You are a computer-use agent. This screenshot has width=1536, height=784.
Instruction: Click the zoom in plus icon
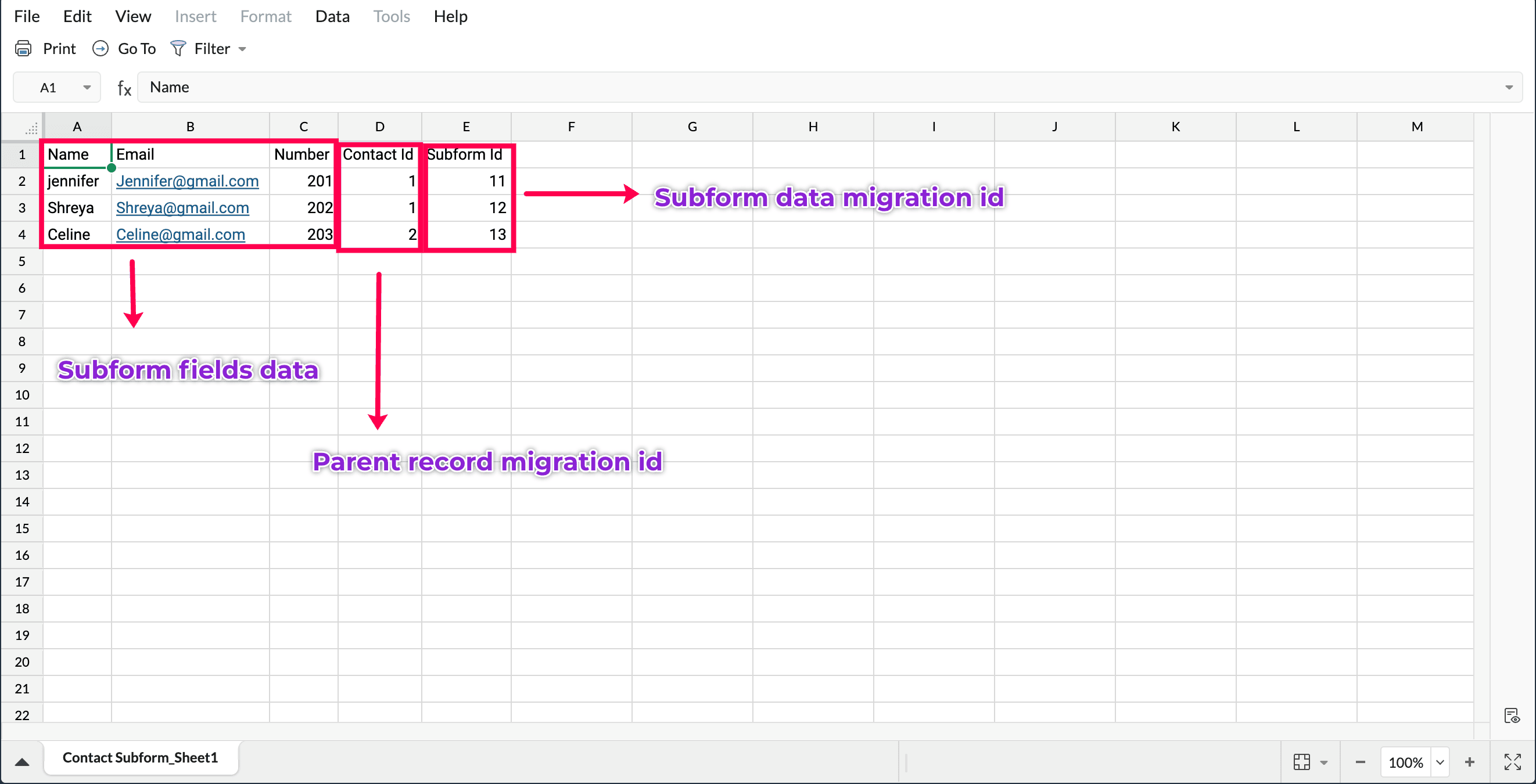1469,762
